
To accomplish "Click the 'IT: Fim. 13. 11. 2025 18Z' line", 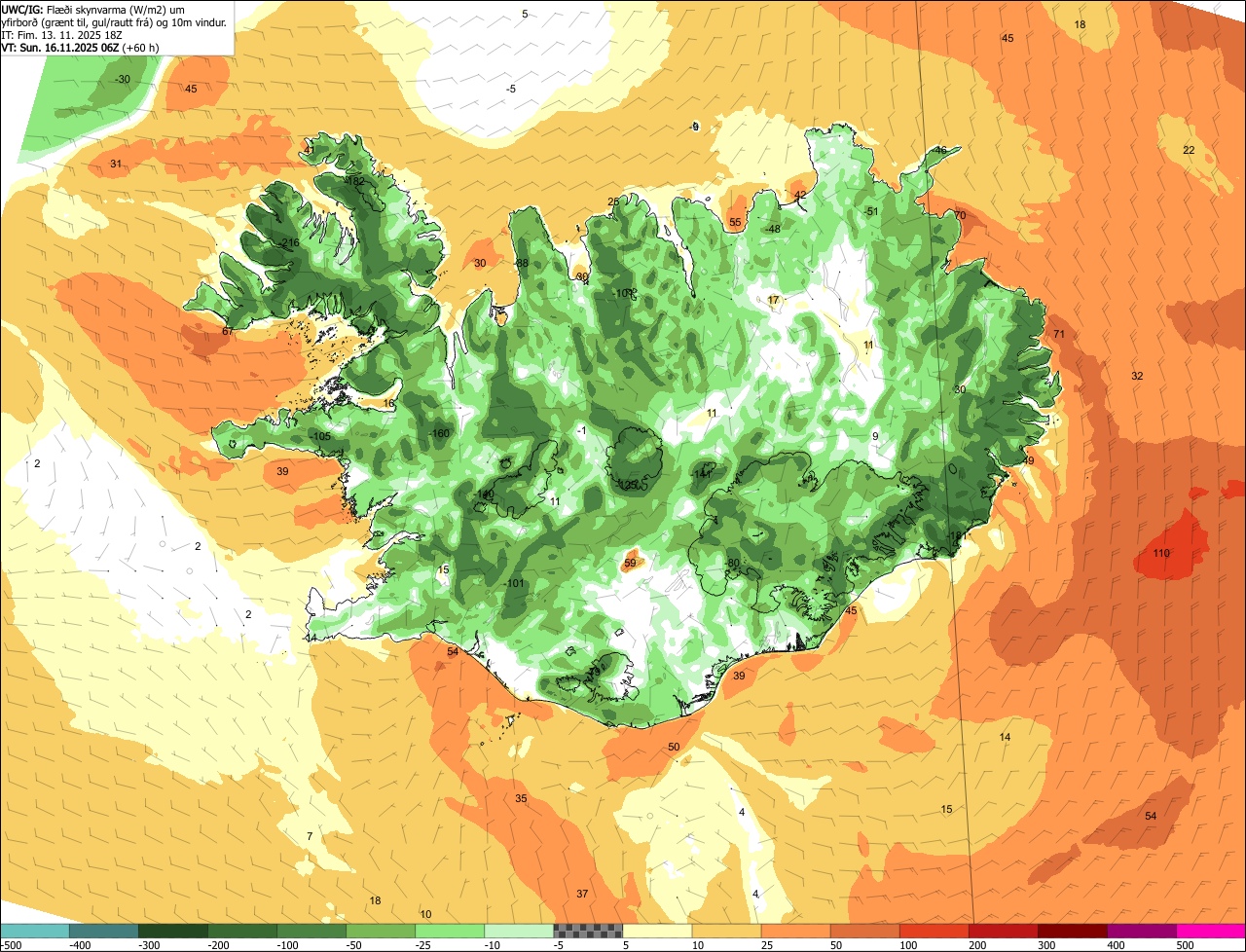I will pyautogui.click(x=62, y=34).
